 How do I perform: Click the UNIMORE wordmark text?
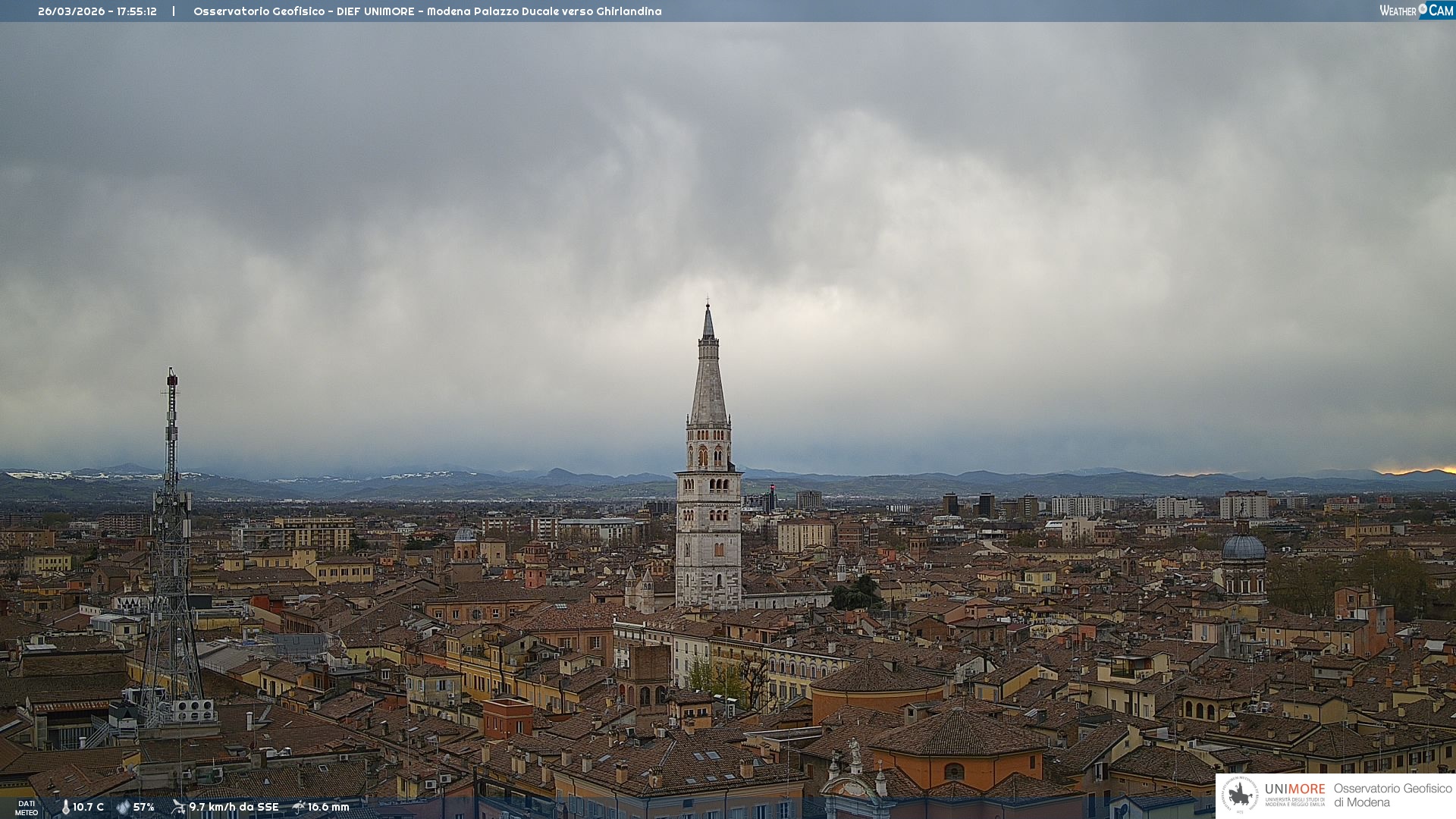1294,789
